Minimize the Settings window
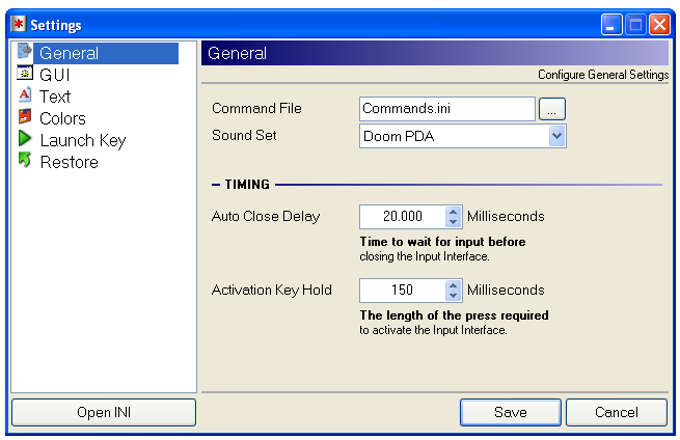680x440 pixels. (611, 24)
